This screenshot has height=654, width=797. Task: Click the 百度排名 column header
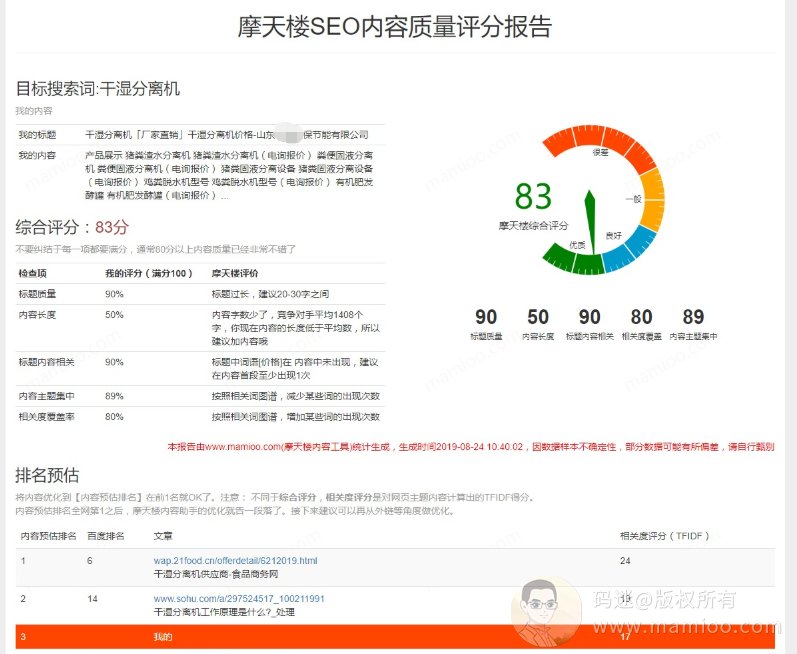(x=106, y=537)
